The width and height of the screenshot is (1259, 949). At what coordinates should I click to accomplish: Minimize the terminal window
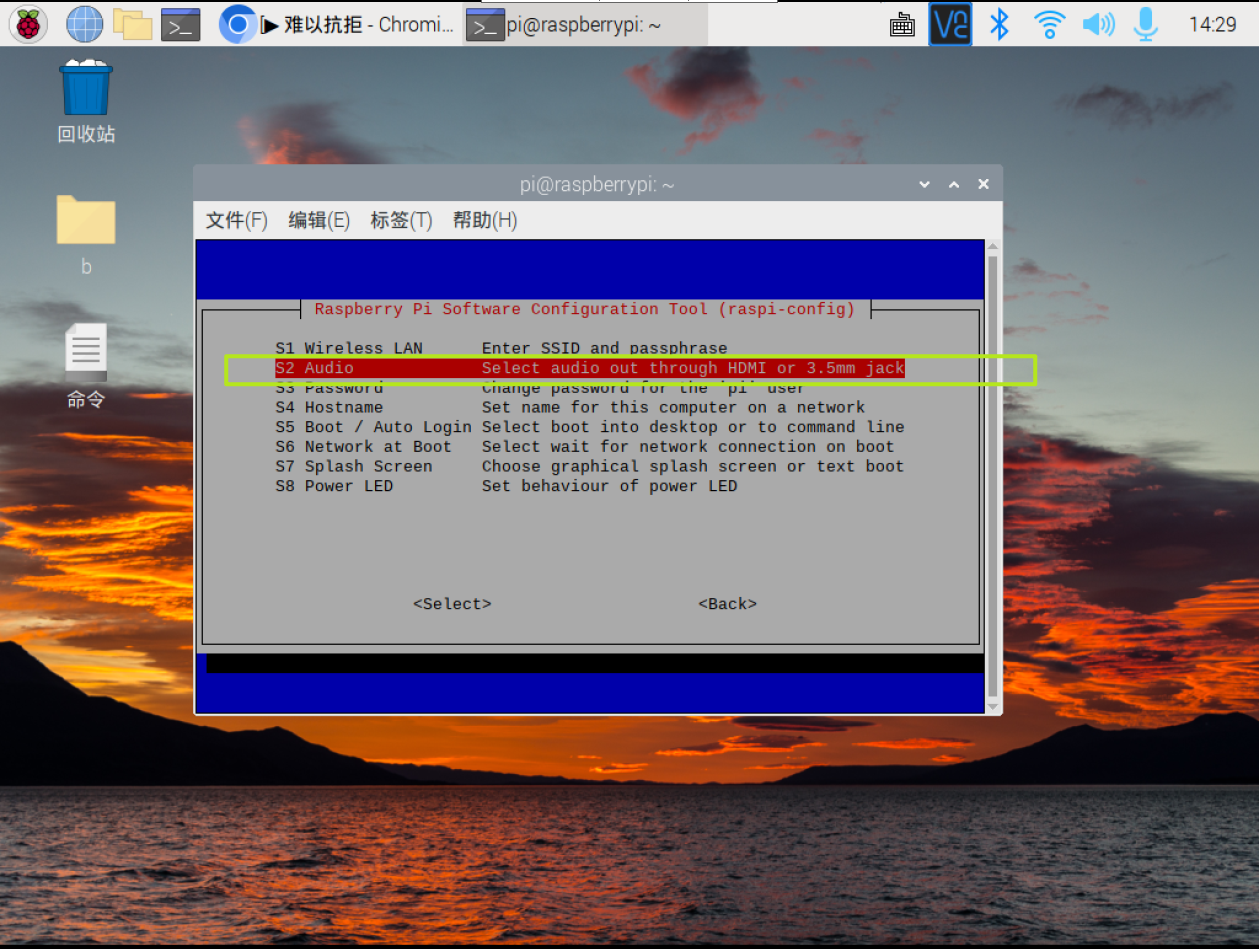click(x=924, y=185)
